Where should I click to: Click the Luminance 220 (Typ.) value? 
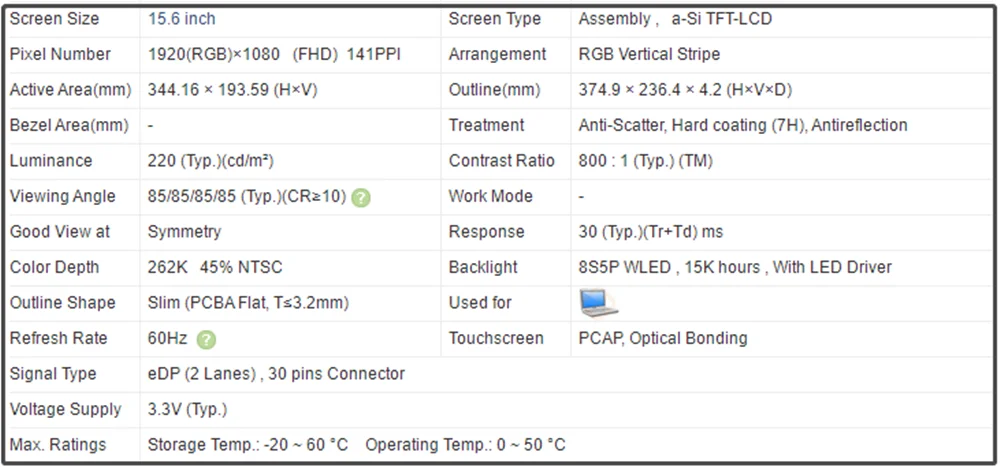(211, 161)
